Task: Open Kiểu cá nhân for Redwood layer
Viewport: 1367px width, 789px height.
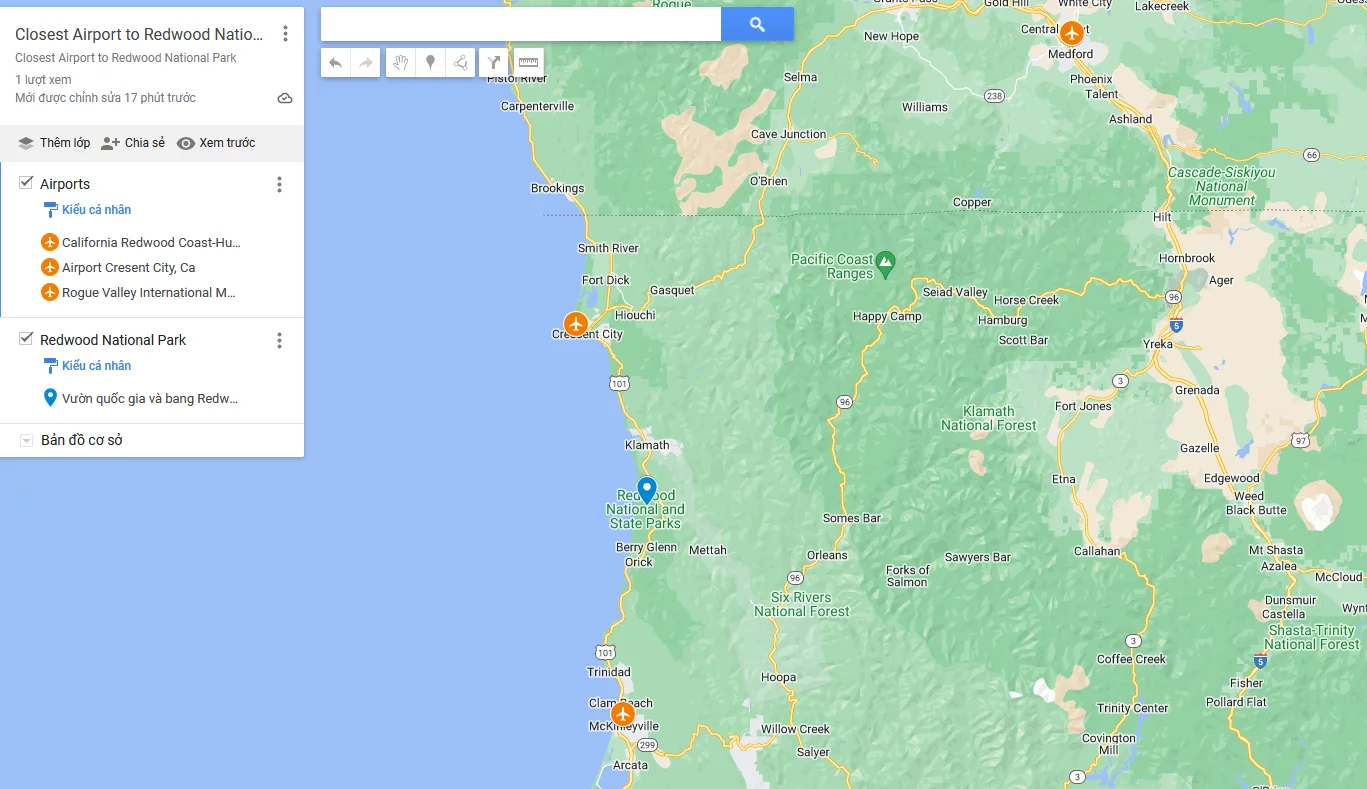Action: 97,366
